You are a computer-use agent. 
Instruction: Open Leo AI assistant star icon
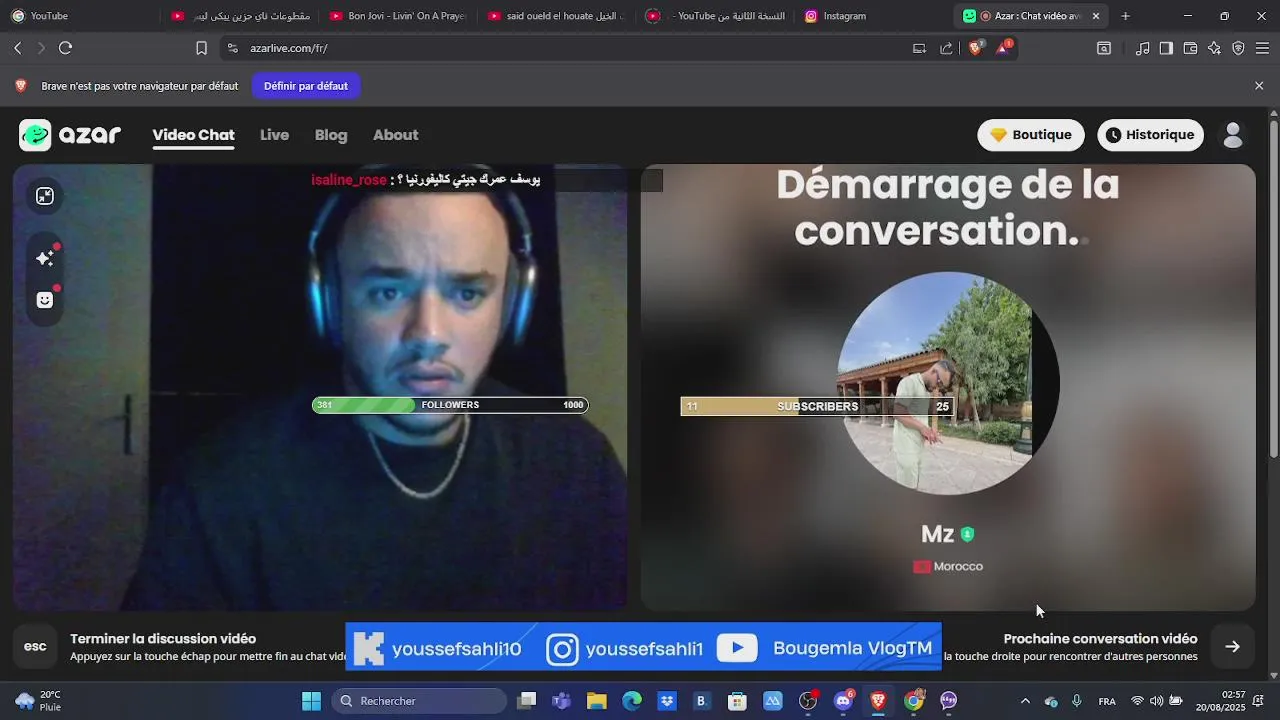click(x=1214, y=48)
